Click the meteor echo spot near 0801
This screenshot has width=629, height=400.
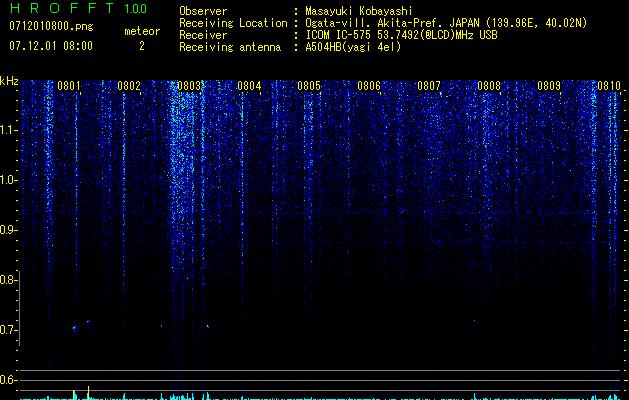75,328
